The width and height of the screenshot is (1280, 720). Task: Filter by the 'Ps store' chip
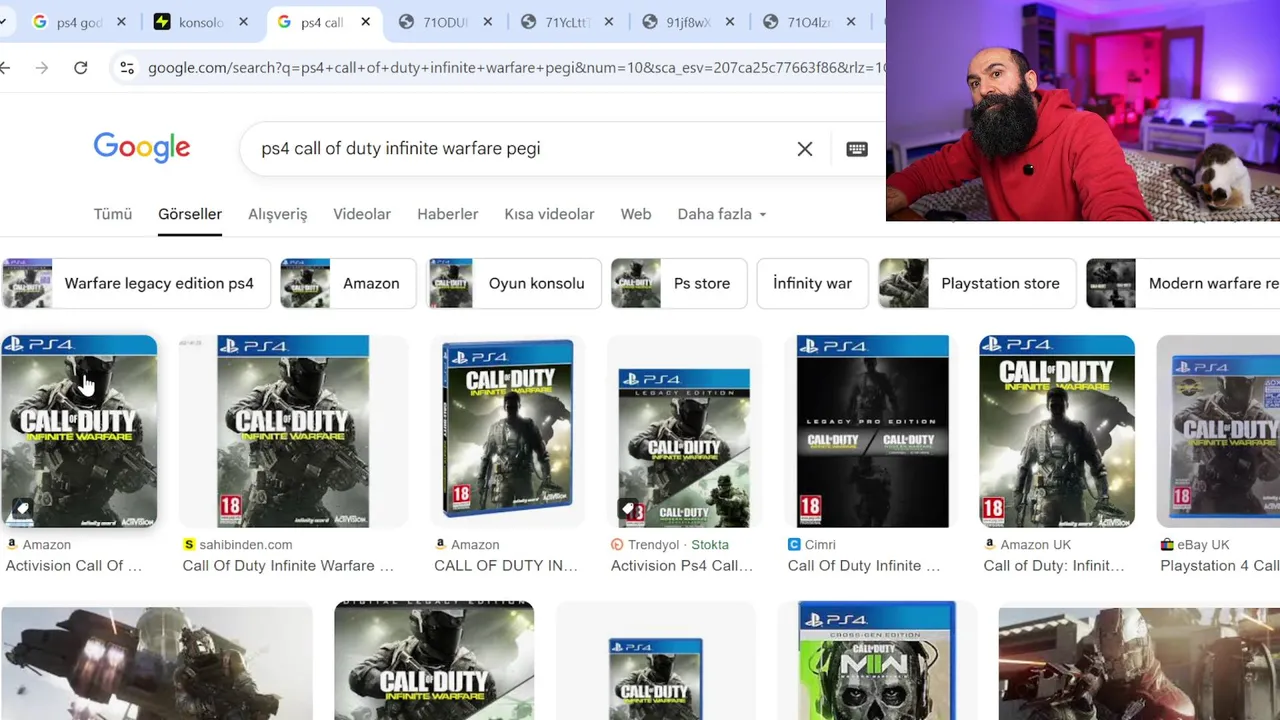pos(679,283)
